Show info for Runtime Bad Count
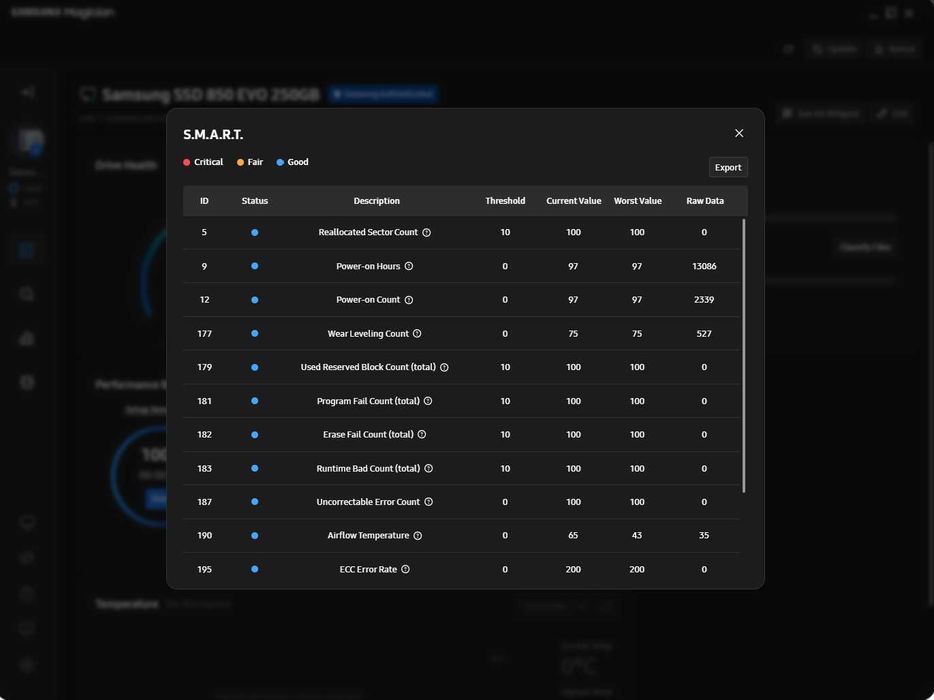 click(x=428, y=468)
